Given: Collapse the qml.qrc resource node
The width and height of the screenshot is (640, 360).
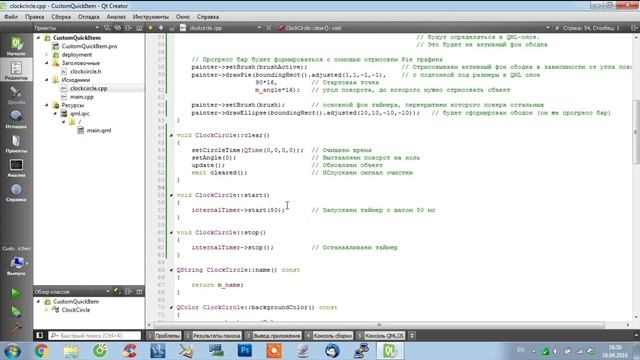Looking at the screenshot, I should (x=55, y=113).
